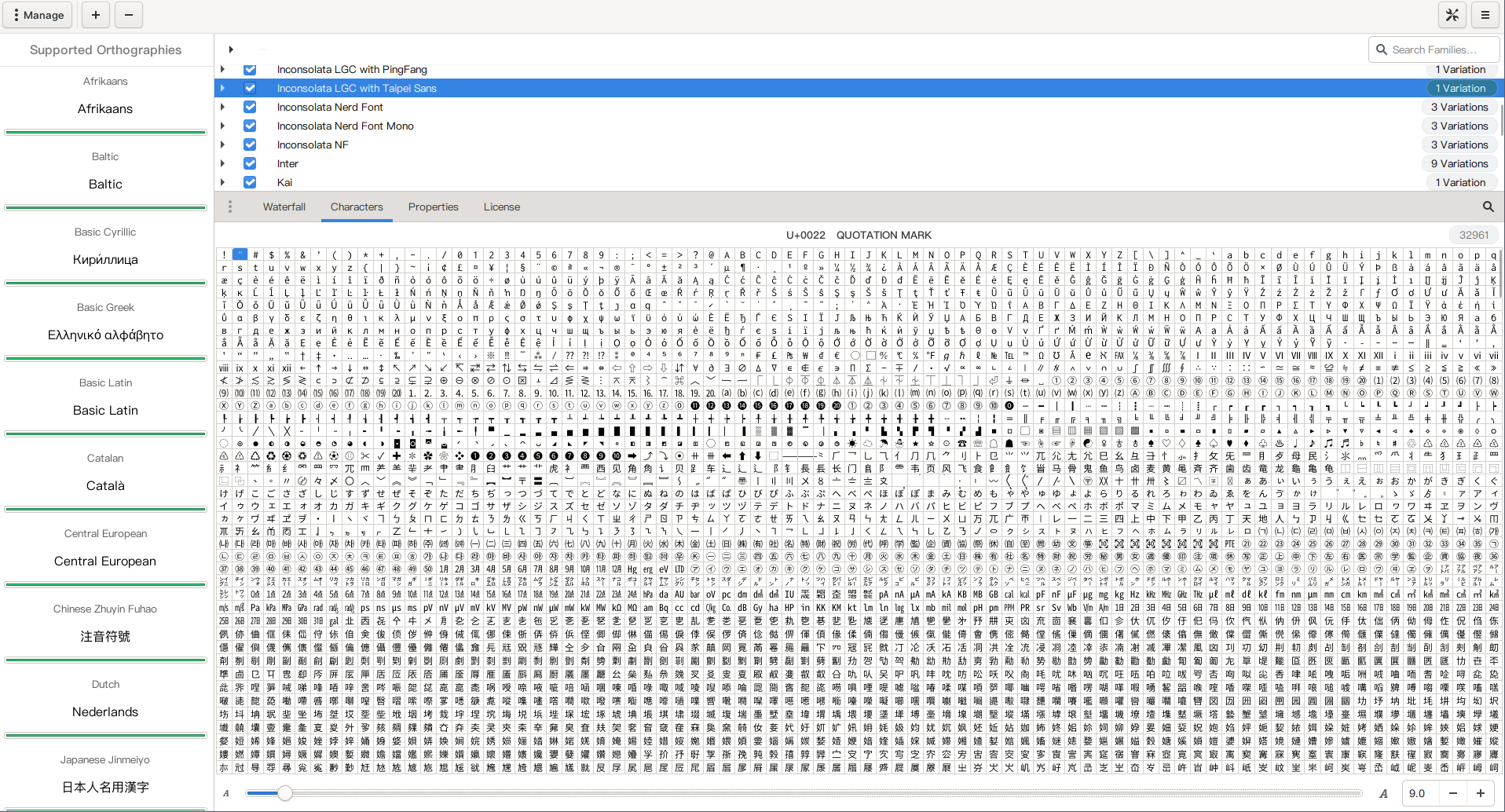
Task: Select the exclamation mark glyph cell
Action: pos(224,254)
